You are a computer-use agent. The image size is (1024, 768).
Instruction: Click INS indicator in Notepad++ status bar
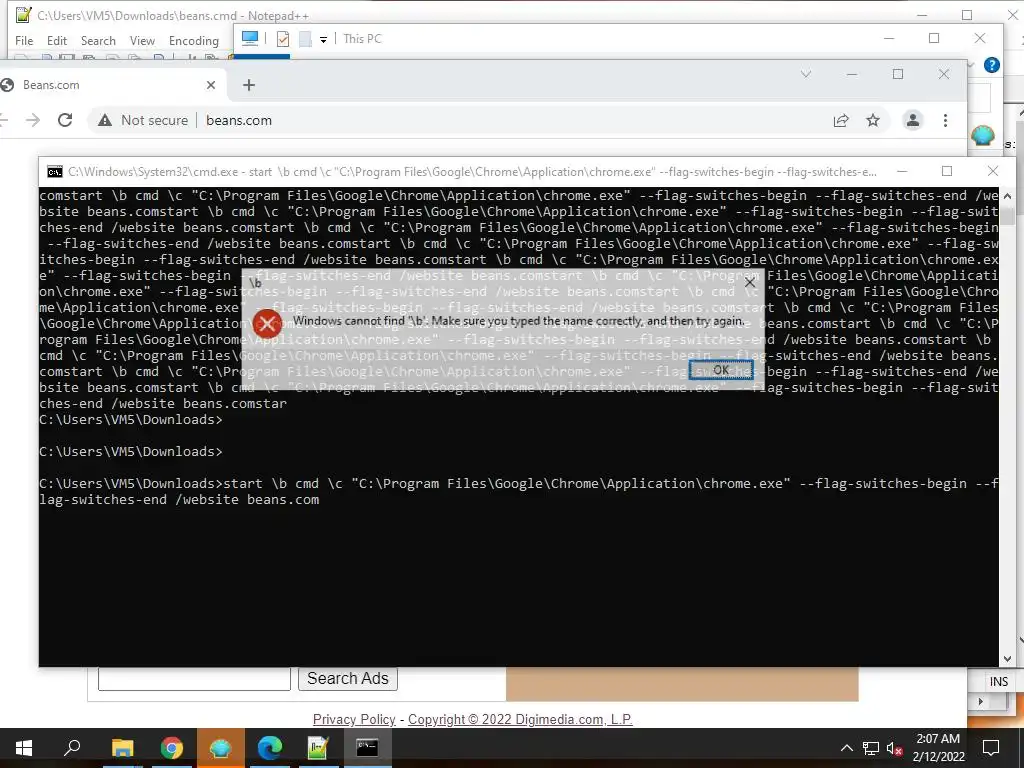click(999, 682)
